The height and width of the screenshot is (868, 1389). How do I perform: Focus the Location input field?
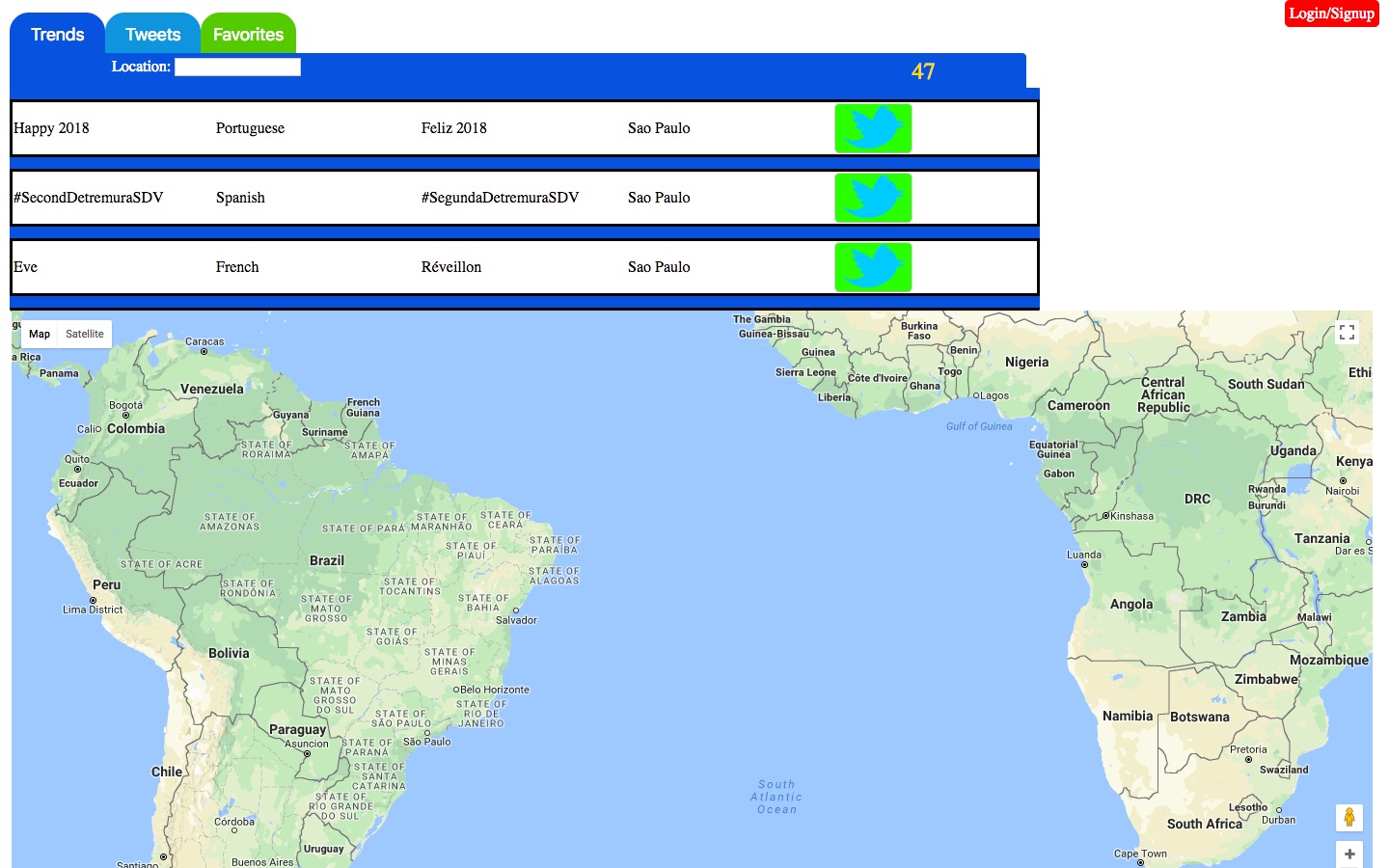click(237, 67)
